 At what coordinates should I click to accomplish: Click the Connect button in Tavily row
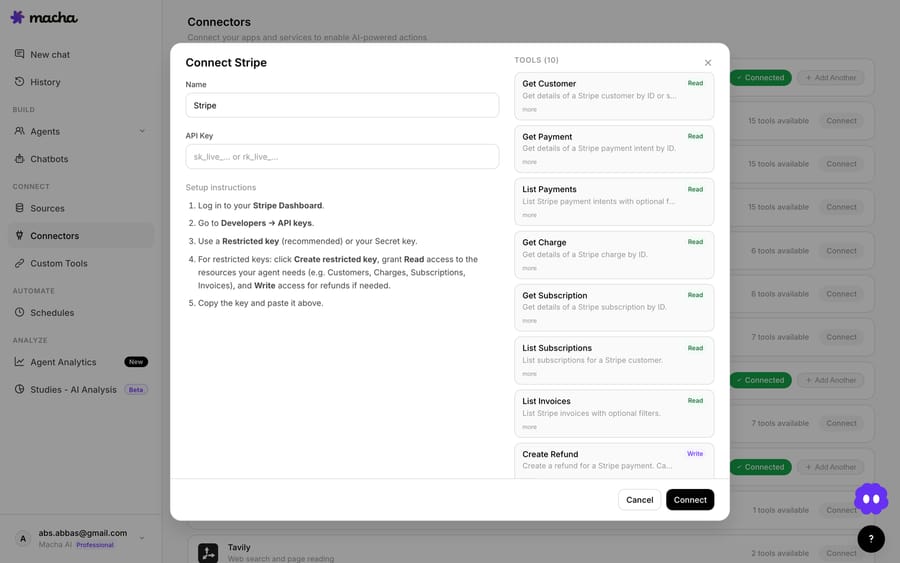841,553
